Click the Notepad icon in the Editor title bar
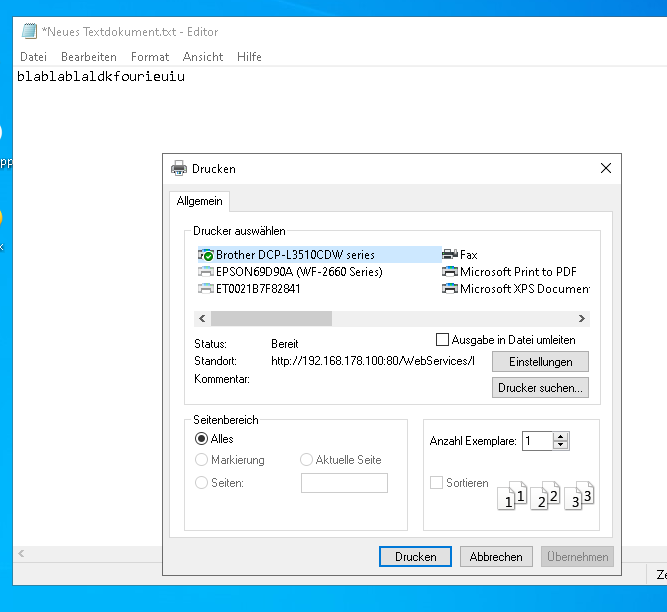The image size is (667, 612). tap(29, 31)
